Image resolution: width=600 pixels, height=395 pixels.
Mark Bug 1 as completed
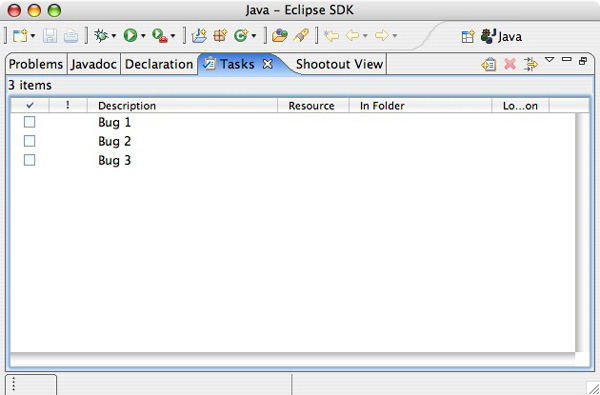click(x=29, y=122)
